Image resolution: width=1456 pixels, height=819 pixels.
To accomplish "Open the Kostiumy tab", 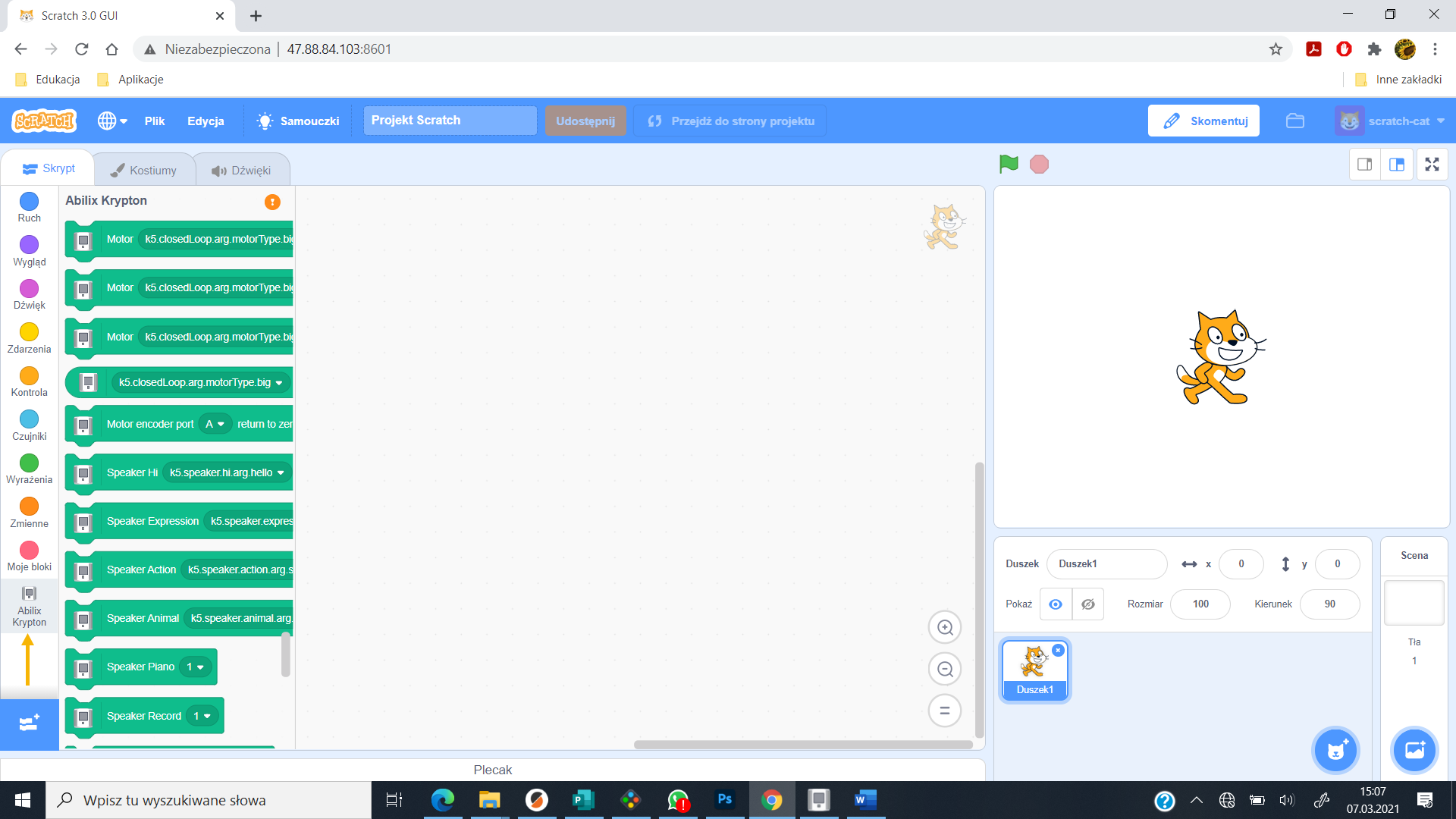I will point(144,170).
